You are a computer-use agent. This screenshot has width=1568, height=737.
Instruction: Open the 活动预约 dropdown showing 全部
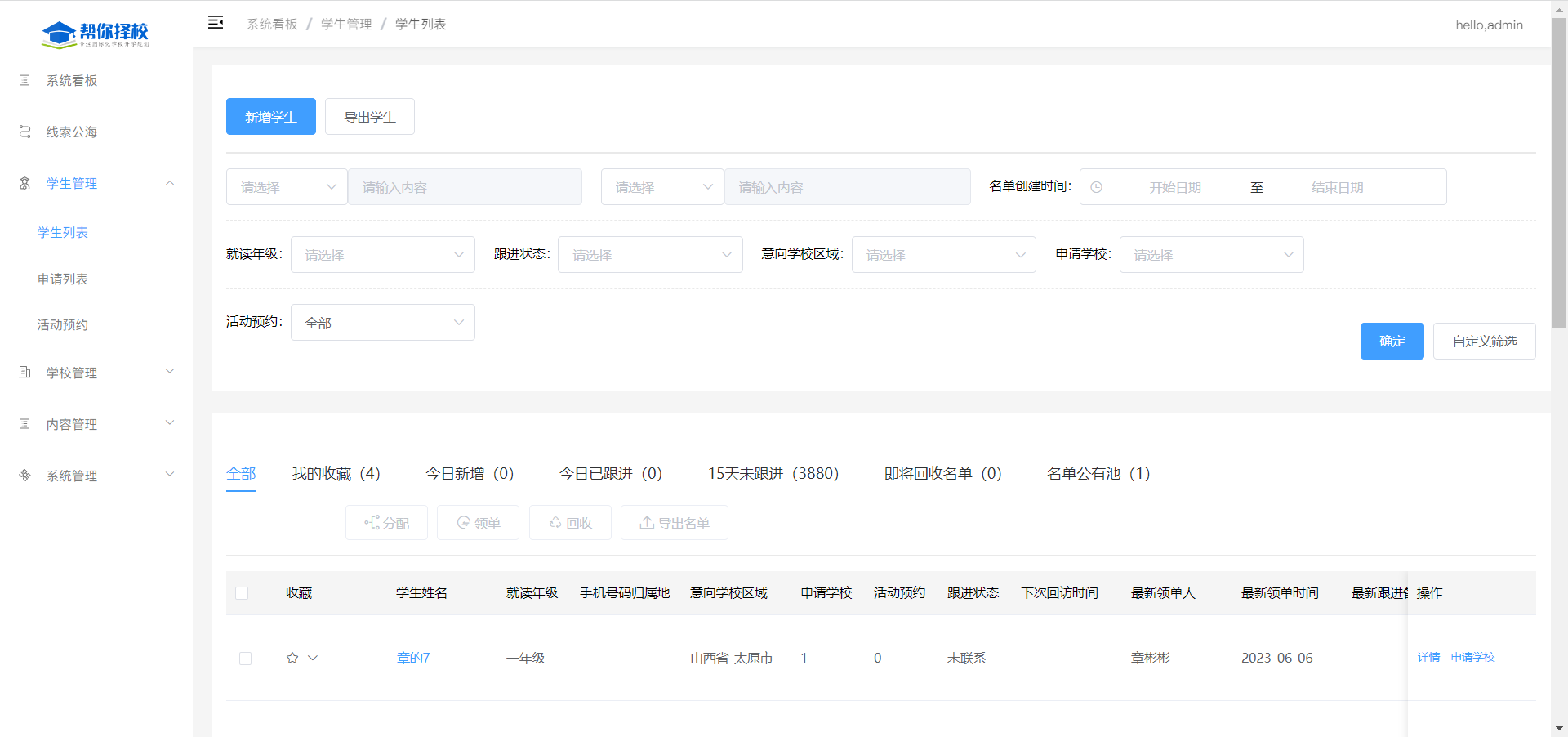click(x=383, y=323)
